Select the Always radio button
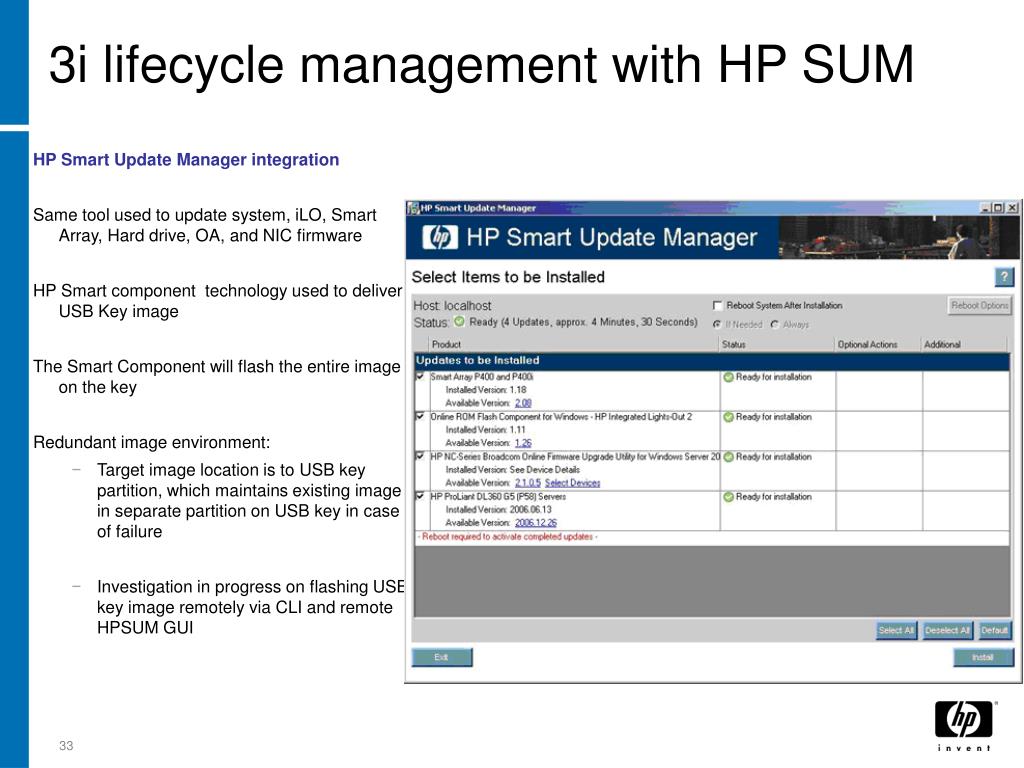The image size is (1024, 768). pyautogui.click(x=775, y=324)
